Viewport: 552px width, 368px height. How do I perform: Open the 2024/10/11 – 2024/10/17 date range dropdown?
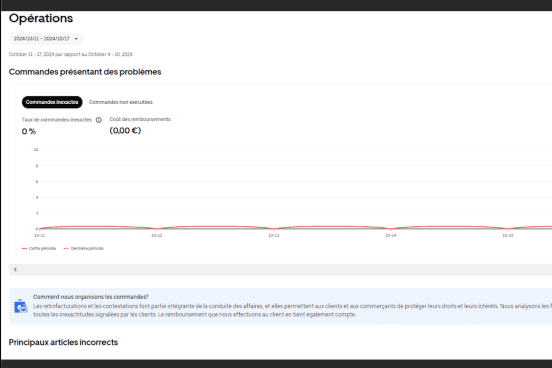pos(46,39)
